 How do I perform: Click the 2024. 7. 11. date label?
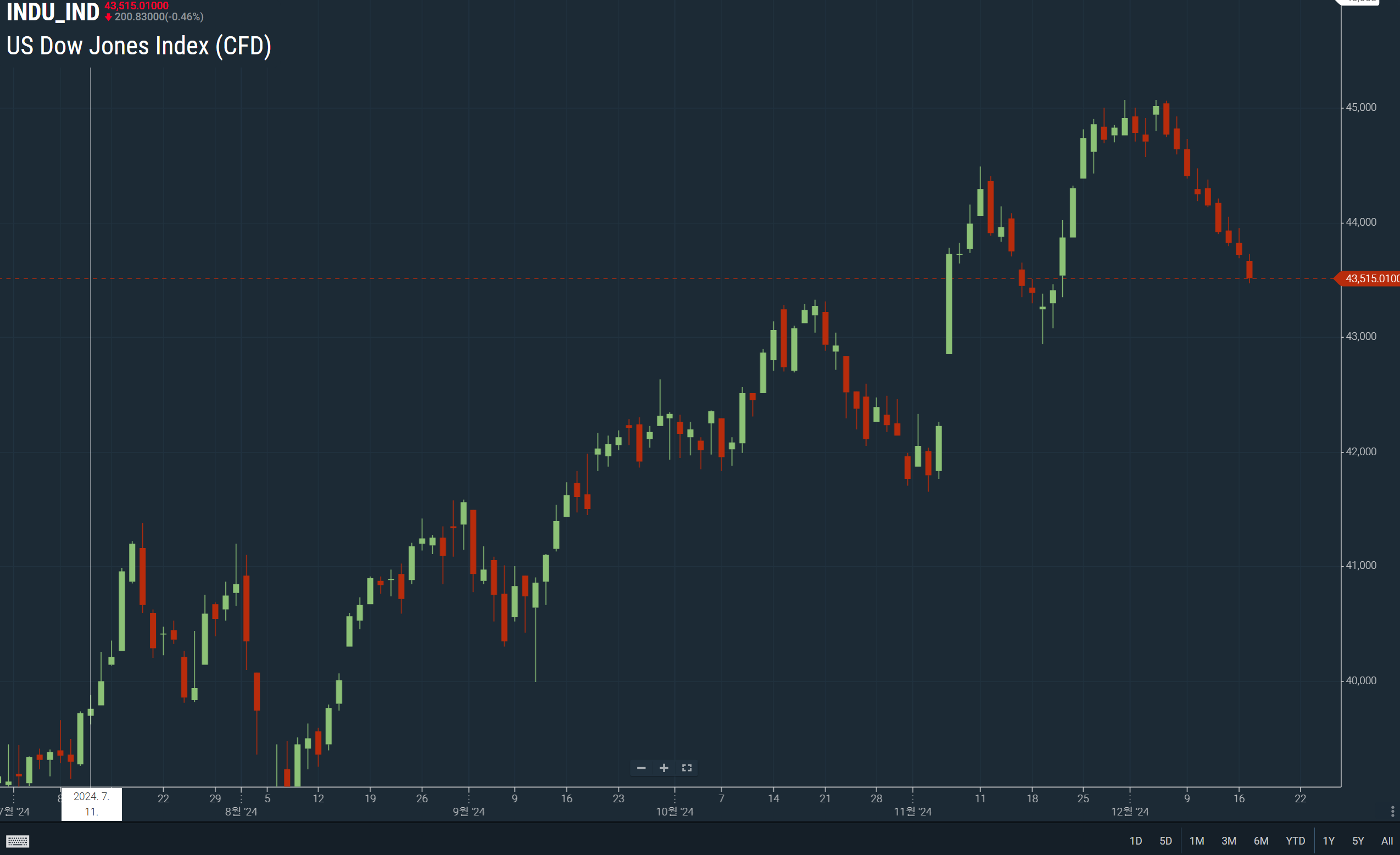[x=92, y=804]
